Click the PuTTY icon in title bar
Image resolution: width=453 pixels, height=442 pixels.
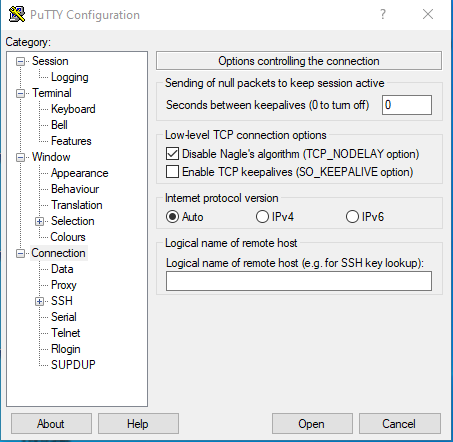tap(17, 14)
